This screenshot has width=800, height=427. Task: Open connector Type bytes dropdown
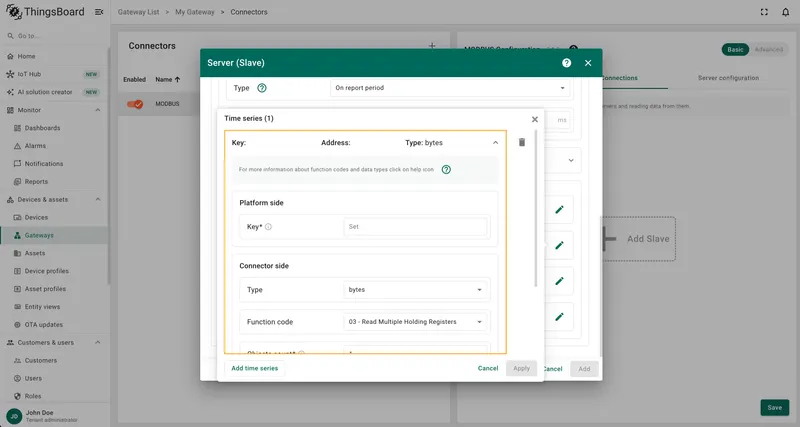click(415, 290)
